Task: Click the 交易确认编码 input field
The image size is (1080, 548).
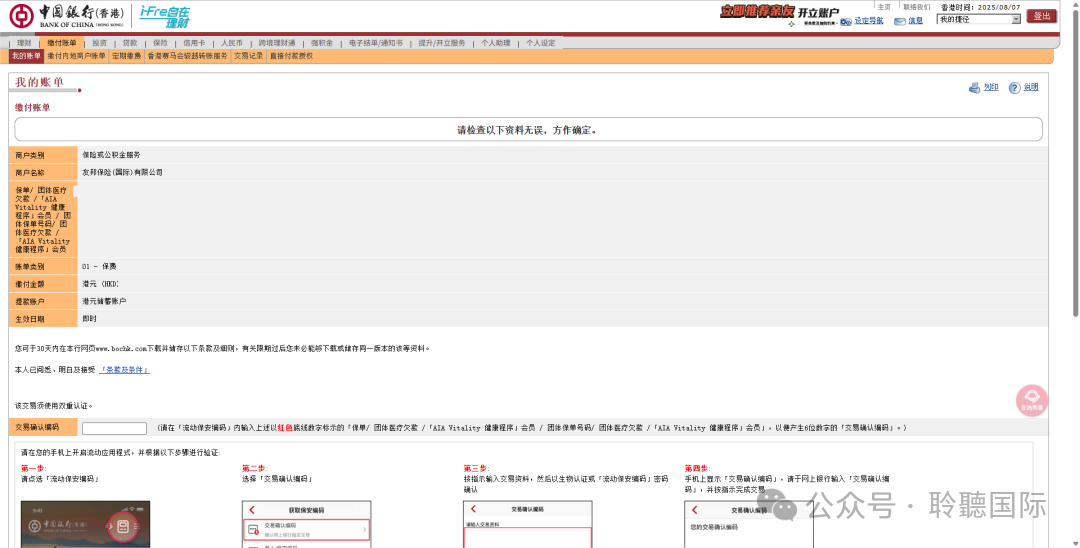Action: [x=114, y=428]
